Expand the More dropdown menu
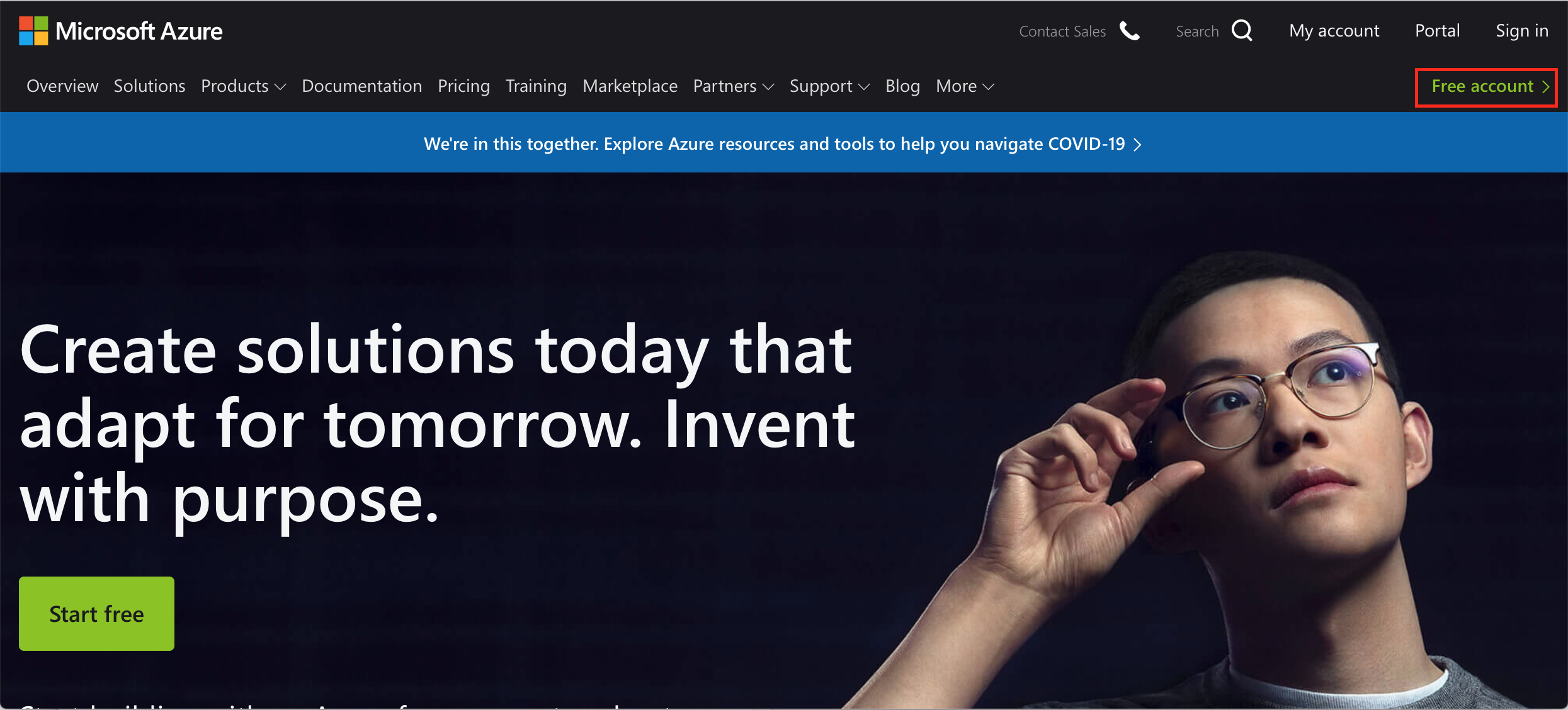Viewport: 1568px width, 710px height. click(965, 86)
